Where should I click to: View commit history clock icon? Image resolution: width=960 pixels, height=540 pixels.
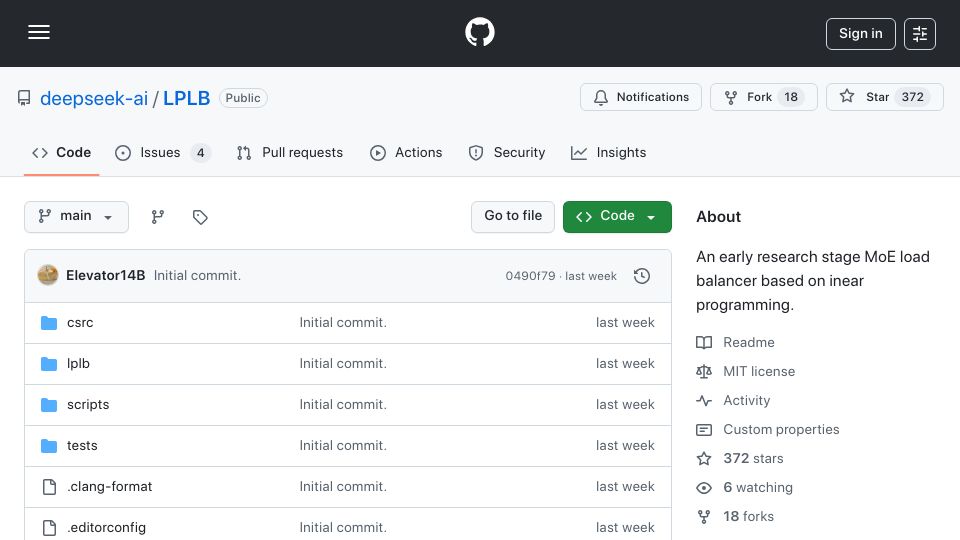click(x=642, y=276)
